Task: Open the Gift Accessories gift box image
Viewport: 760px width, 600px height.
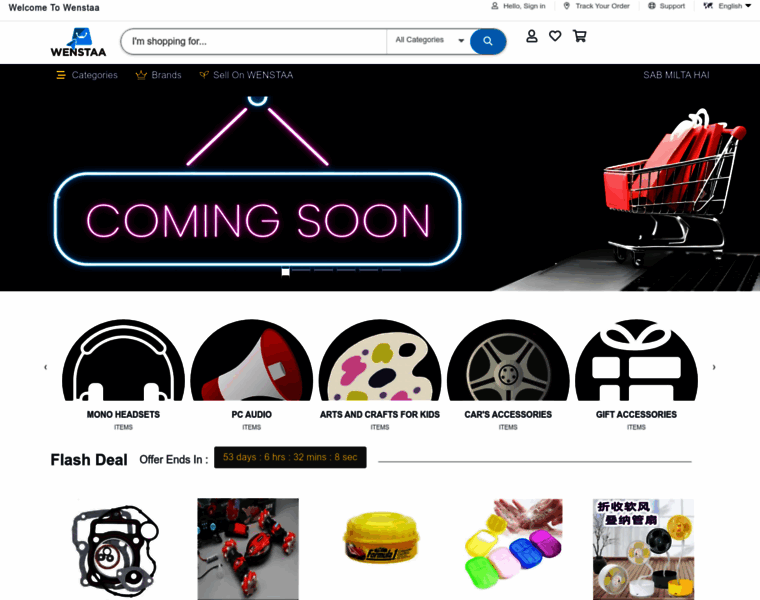Action: pos(636,360)
